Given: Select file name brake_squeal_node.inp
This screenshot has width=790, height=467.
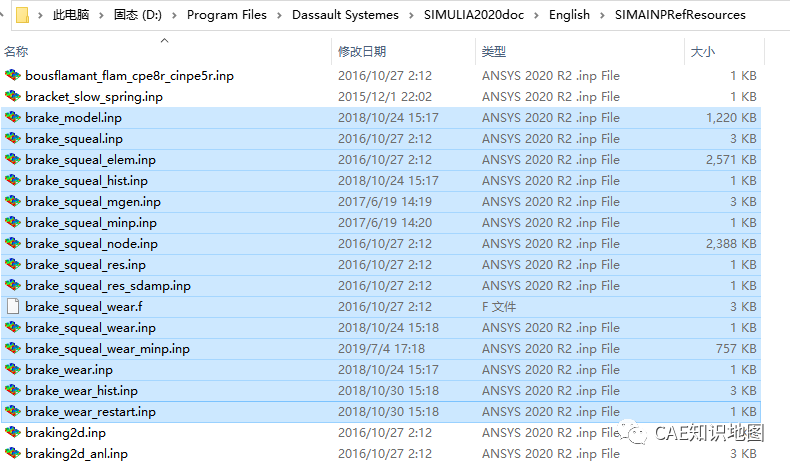Looking at the screenshot, I should coord(92,244).
